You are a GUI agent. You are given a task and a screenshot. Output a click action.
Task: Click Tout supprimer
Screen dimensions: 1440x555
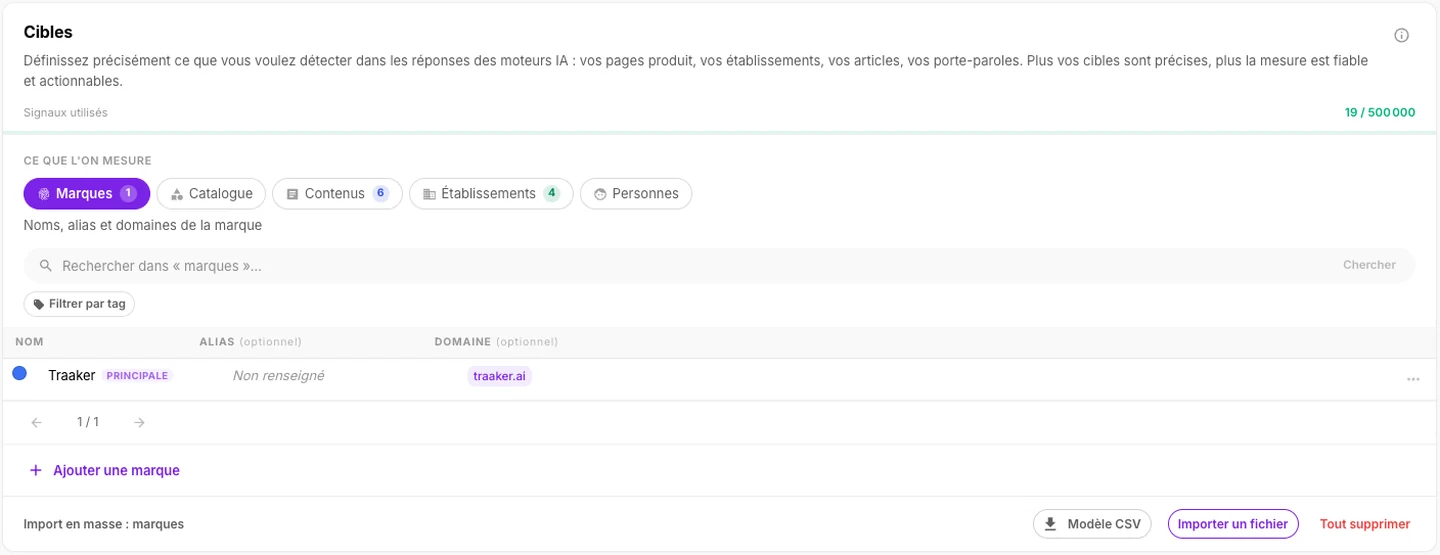(1365, 524)
